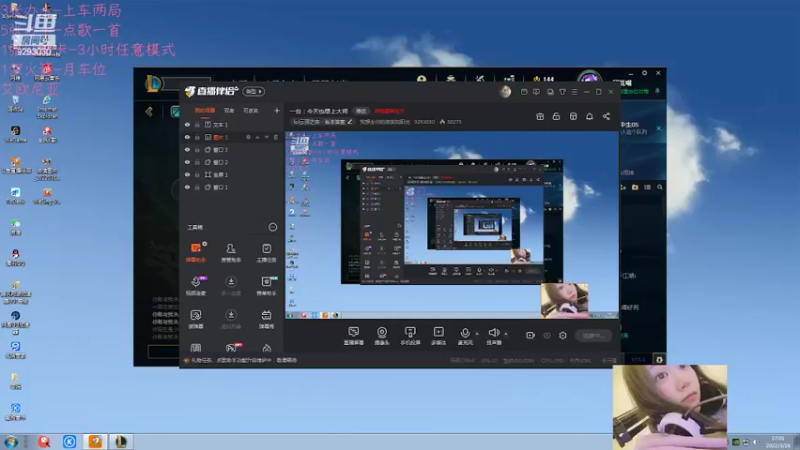
Task: Toggle the eye icon for 窗口 3
Action: pyautogui.click(x=187, y=150)
